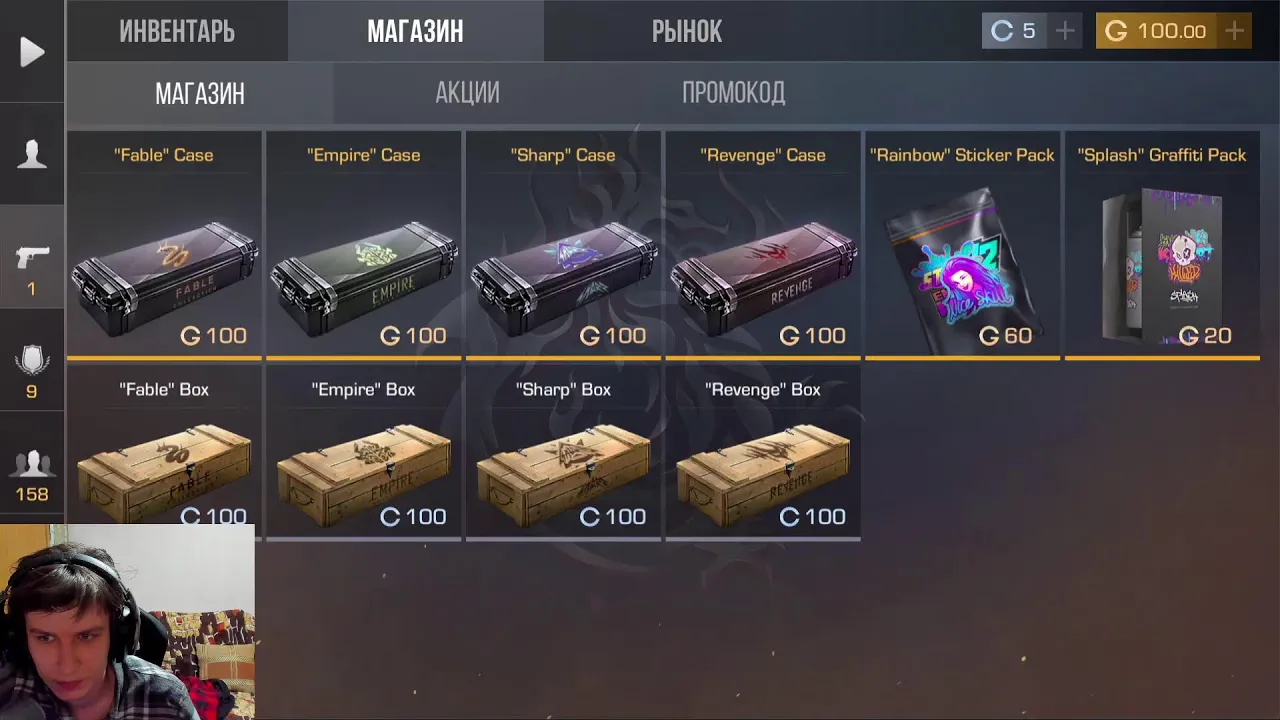
Task: Select the pistol weapon icon in the sidebar
Action: 32,258
